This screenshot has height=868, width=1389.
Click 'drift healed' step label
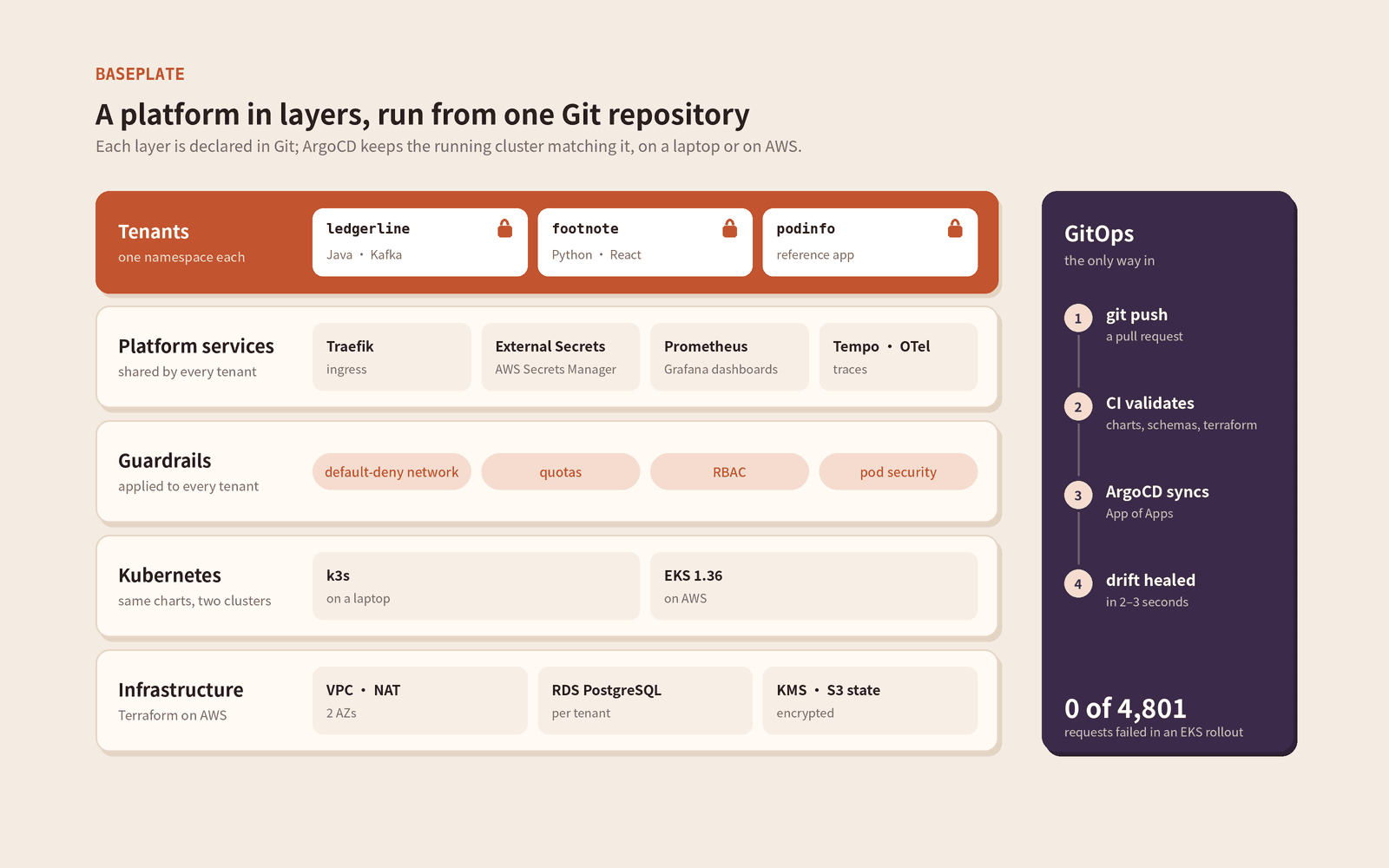[x=1150, y=580]
